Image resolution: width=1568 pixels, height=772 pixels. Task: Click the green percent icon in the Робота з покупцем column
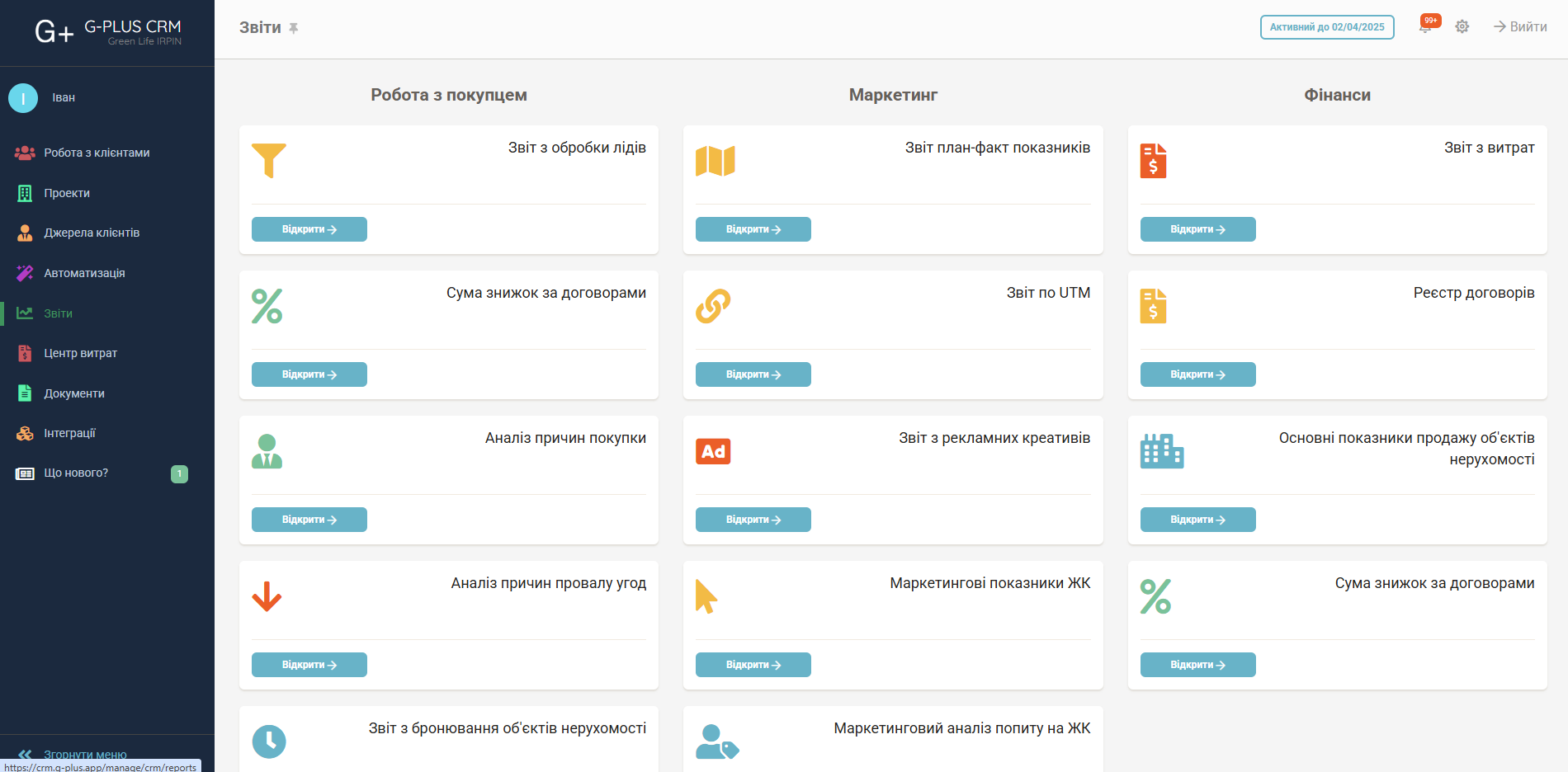point(267,306)
